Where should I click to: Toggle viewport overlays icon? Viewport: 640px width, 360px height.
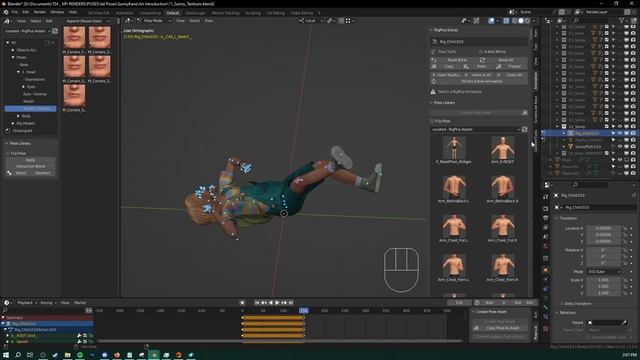click(x=492, y=21)
